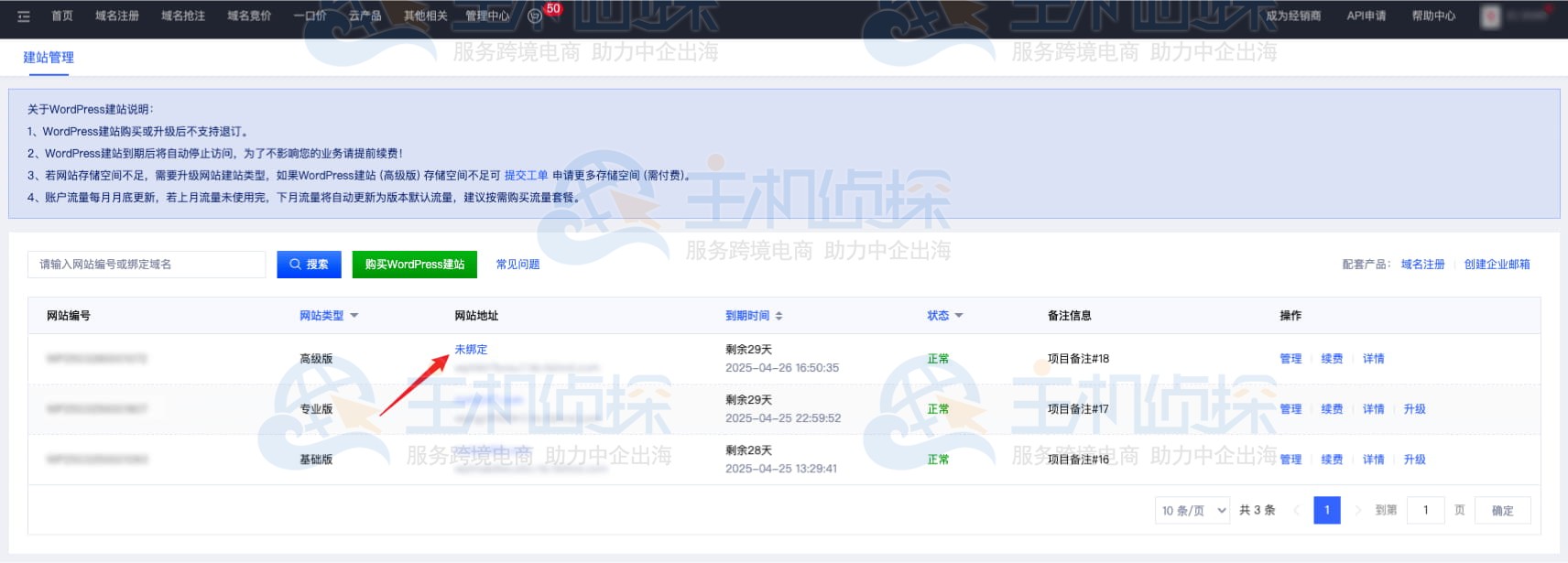This screenshot has height=563, width=1568.
Task: Toggle the hamburger menu icon
Action: 24,16
